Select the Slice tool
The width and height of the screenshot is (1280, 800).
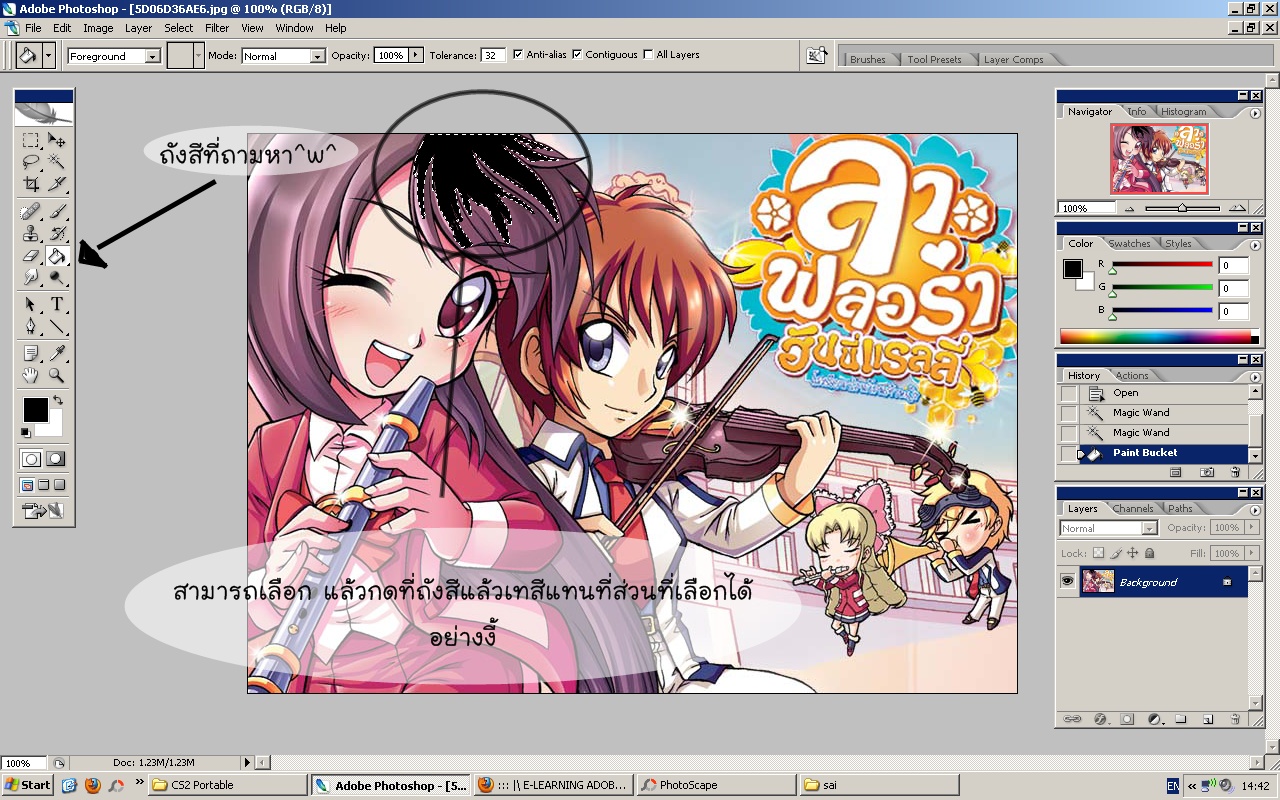tap(57, 183)
